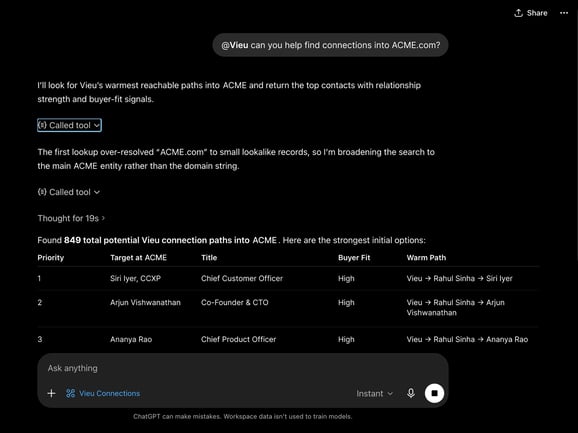
Task: Click High buyer fit in Siri Iyer row
Action: 346,279
